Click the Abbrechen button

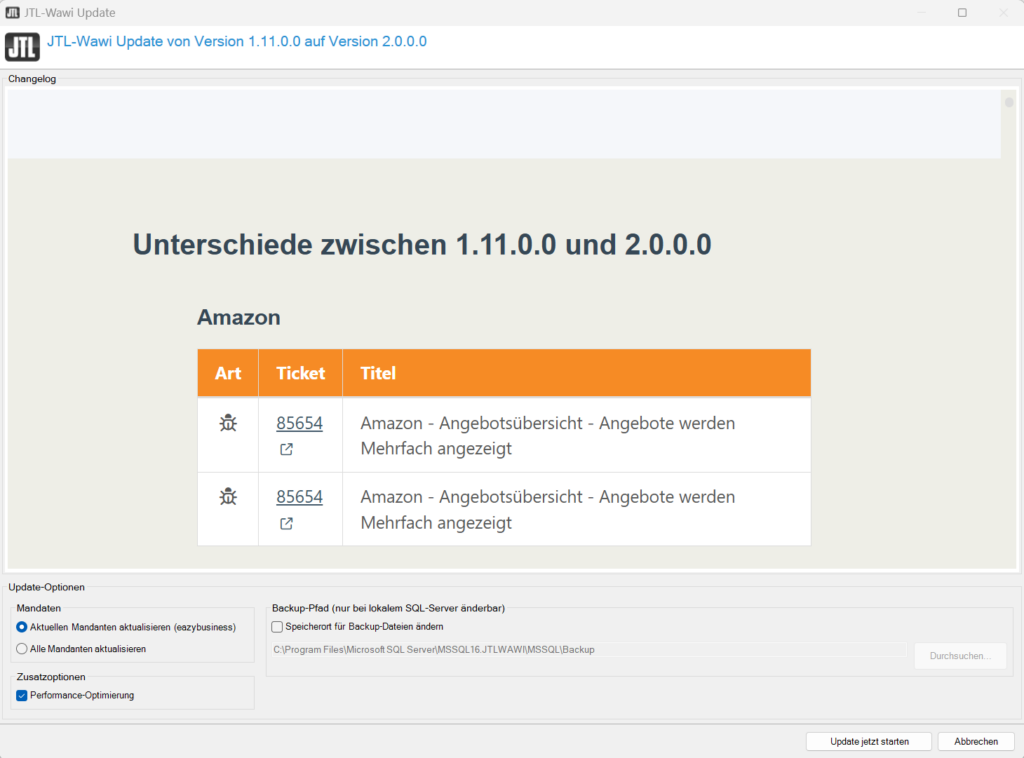(976, 742)
